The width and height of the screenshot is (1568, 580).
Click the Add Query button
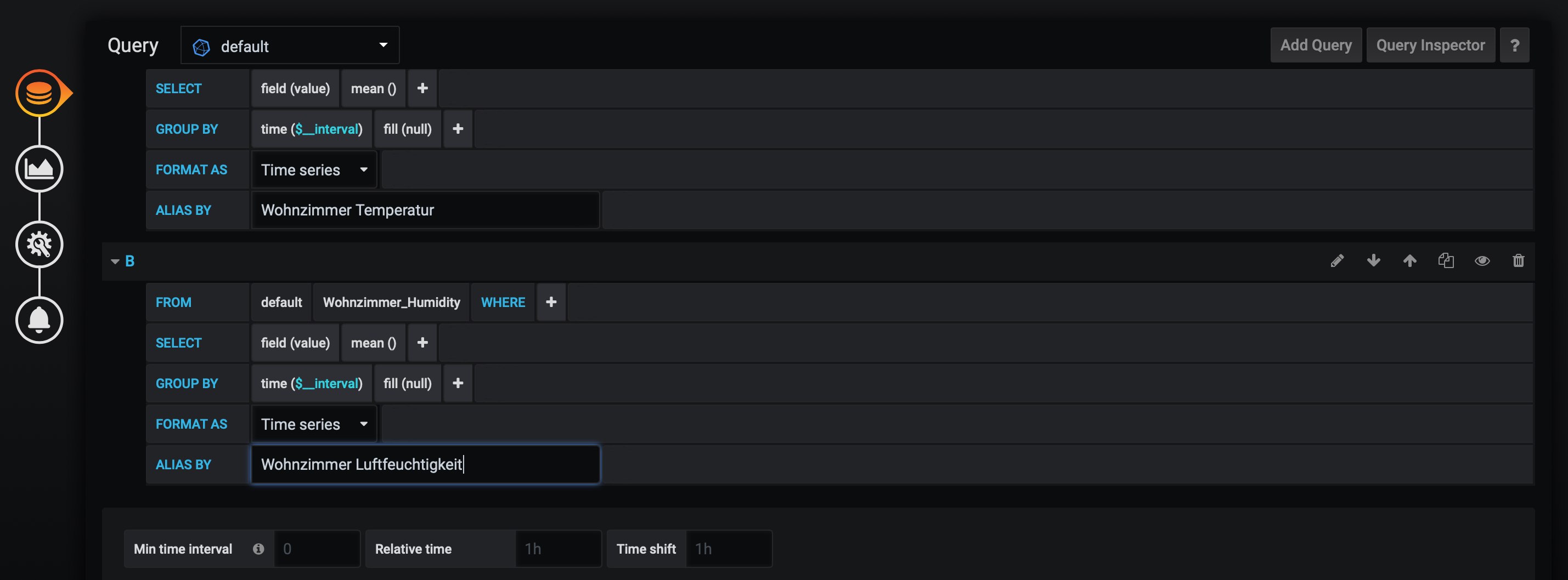(1316, 46)
